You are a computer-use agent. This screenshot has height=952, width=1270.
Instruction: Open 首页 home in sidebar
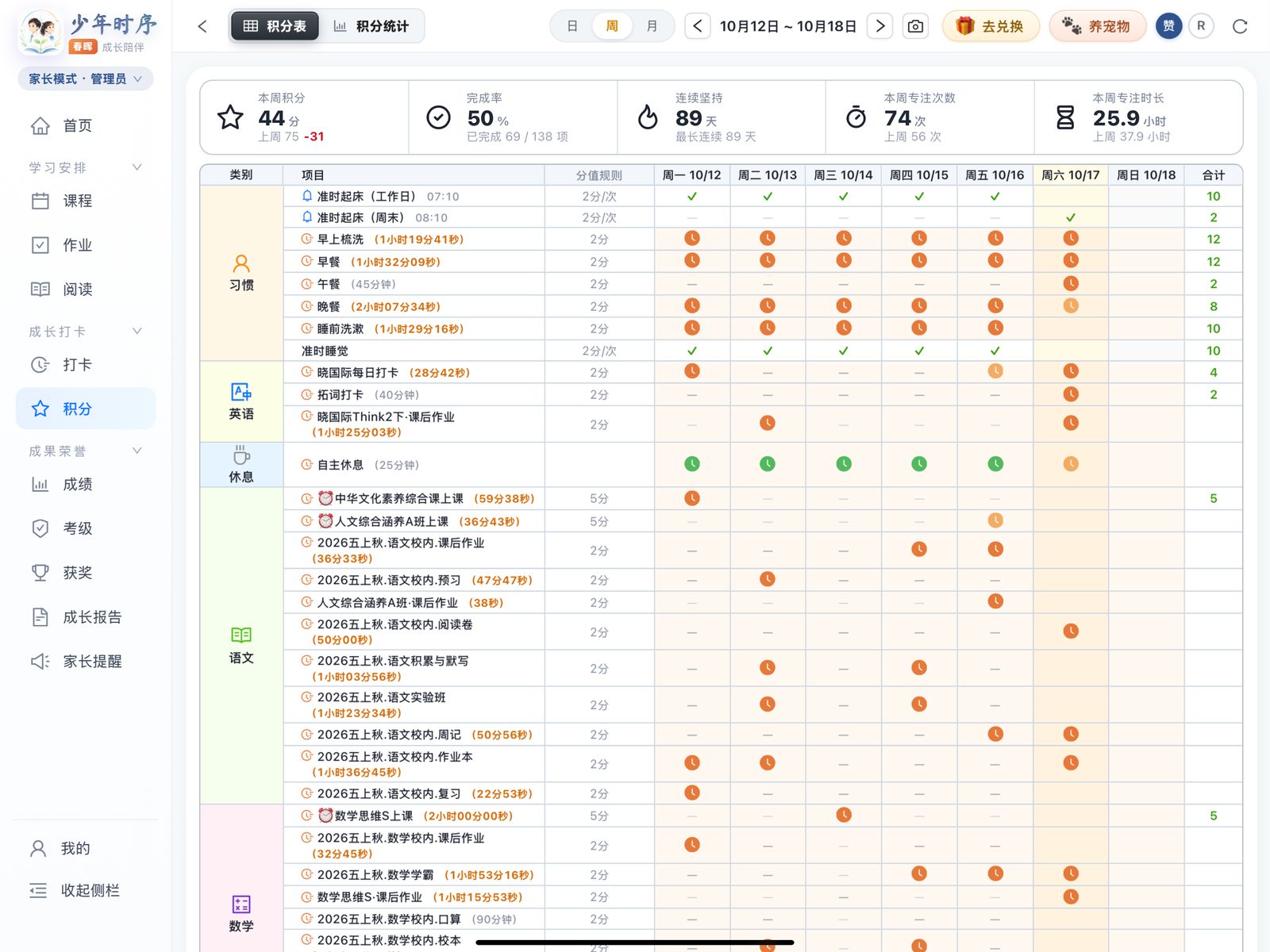pyautogui.click(x=85, y=125)
